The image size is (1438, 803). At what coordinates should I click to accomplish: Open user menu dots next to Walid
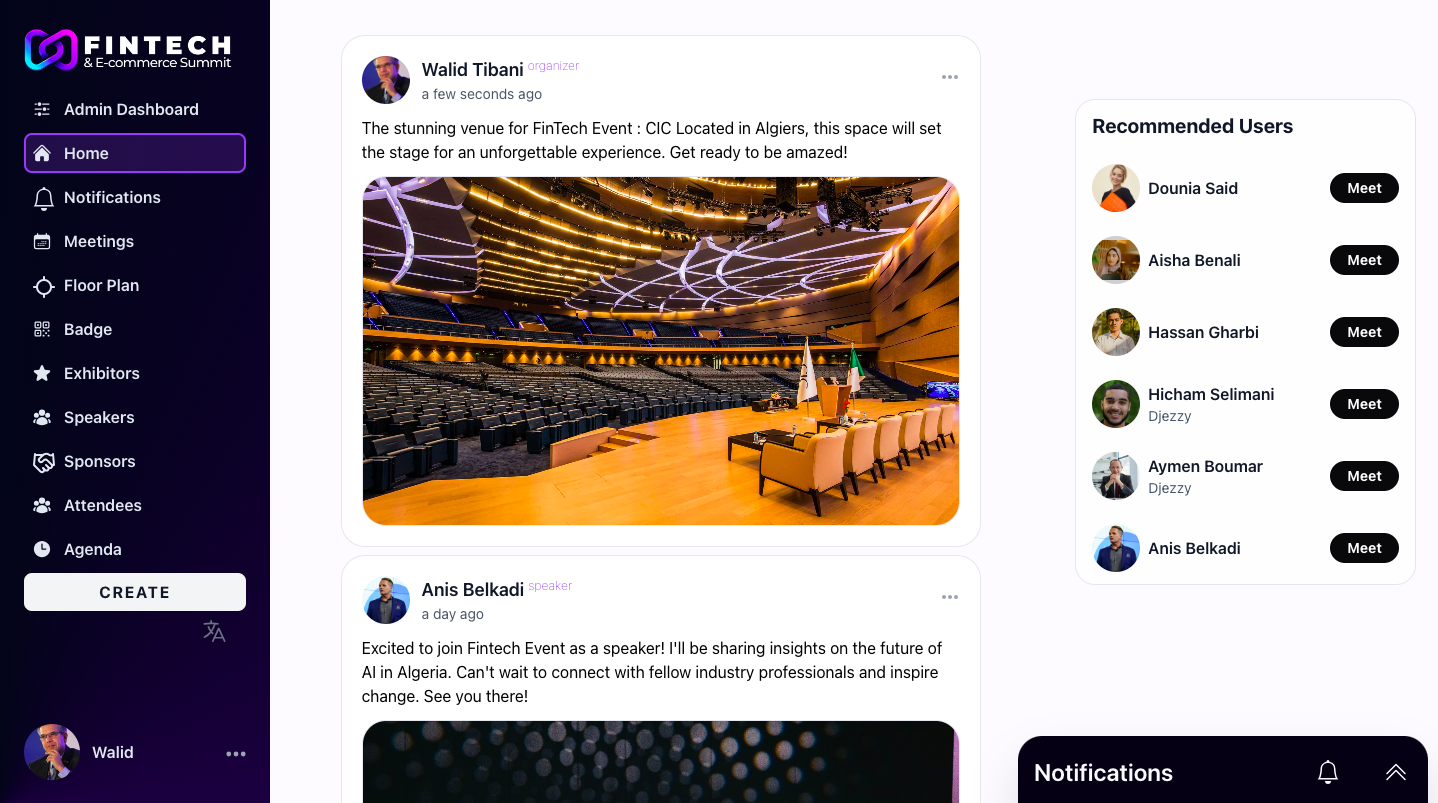(236, 754)
